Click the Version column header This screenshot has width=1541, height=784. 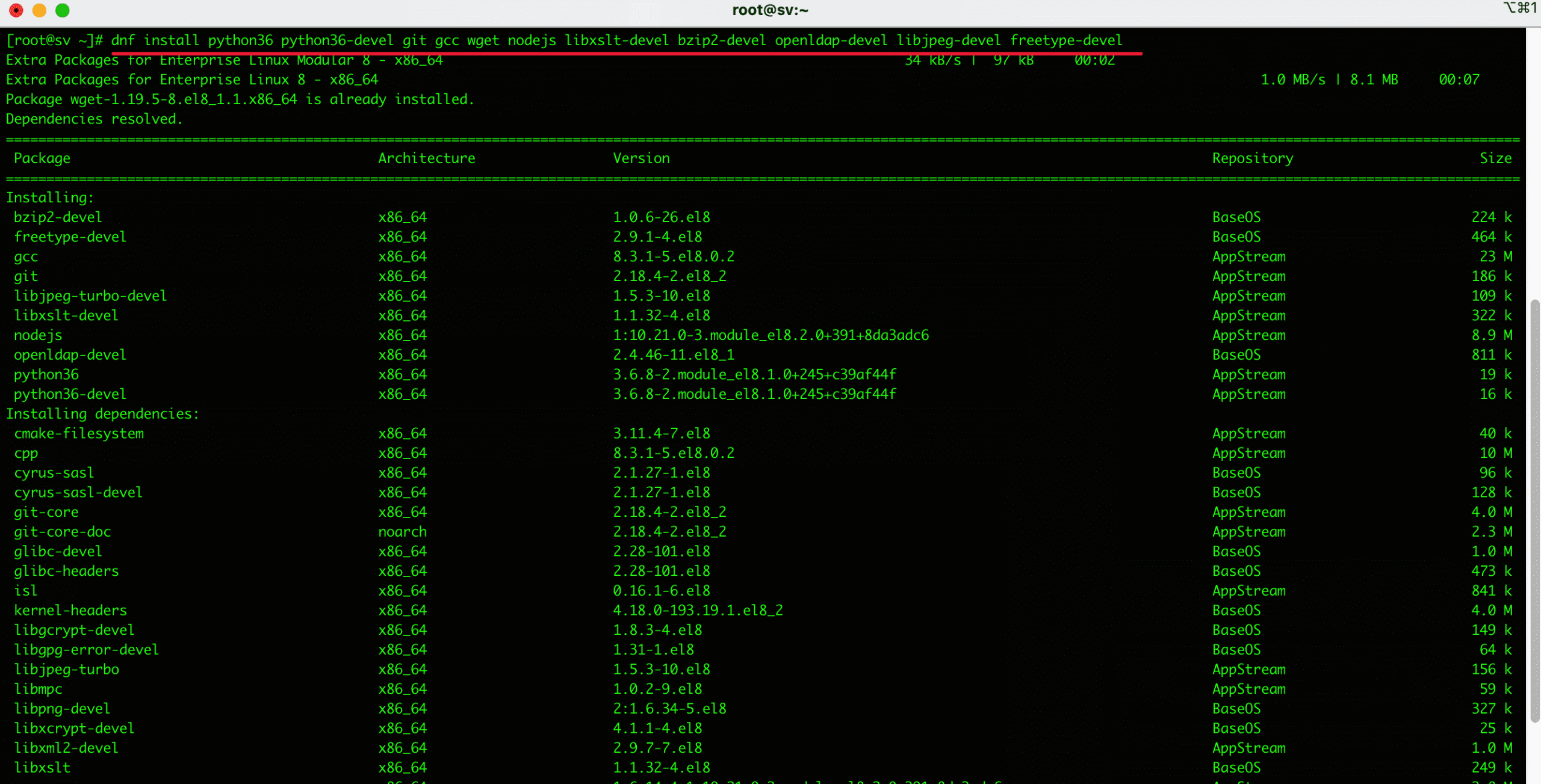point(641,158)
